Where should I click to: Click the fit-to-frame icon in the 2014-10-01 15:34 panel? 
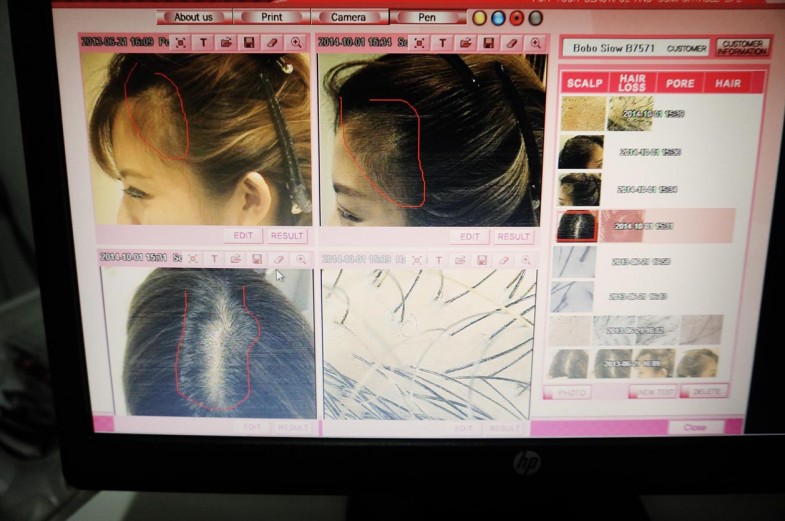(419, 43)
